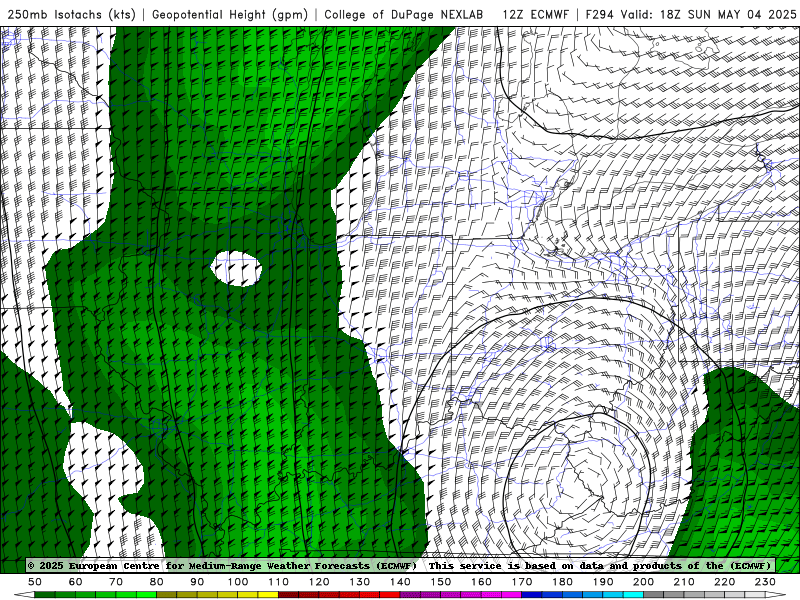
Task: Click the 70 label on color scale
Action: tap(116, 582)
